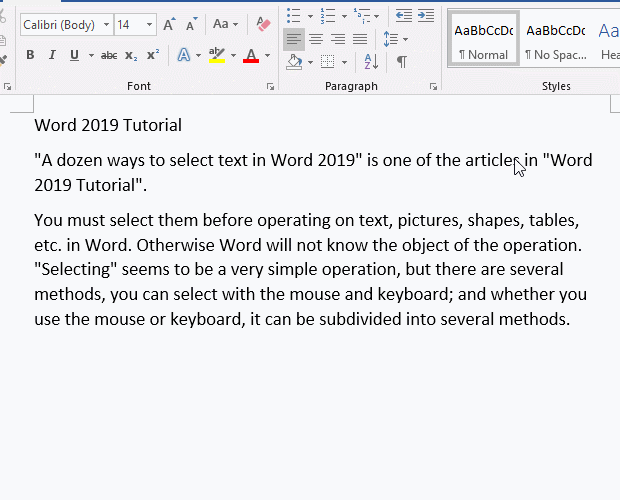Image resolution: width=620 pixels, height=500 pixels.
Task: Click the Cut scissors icon
Action: [3, 17]
